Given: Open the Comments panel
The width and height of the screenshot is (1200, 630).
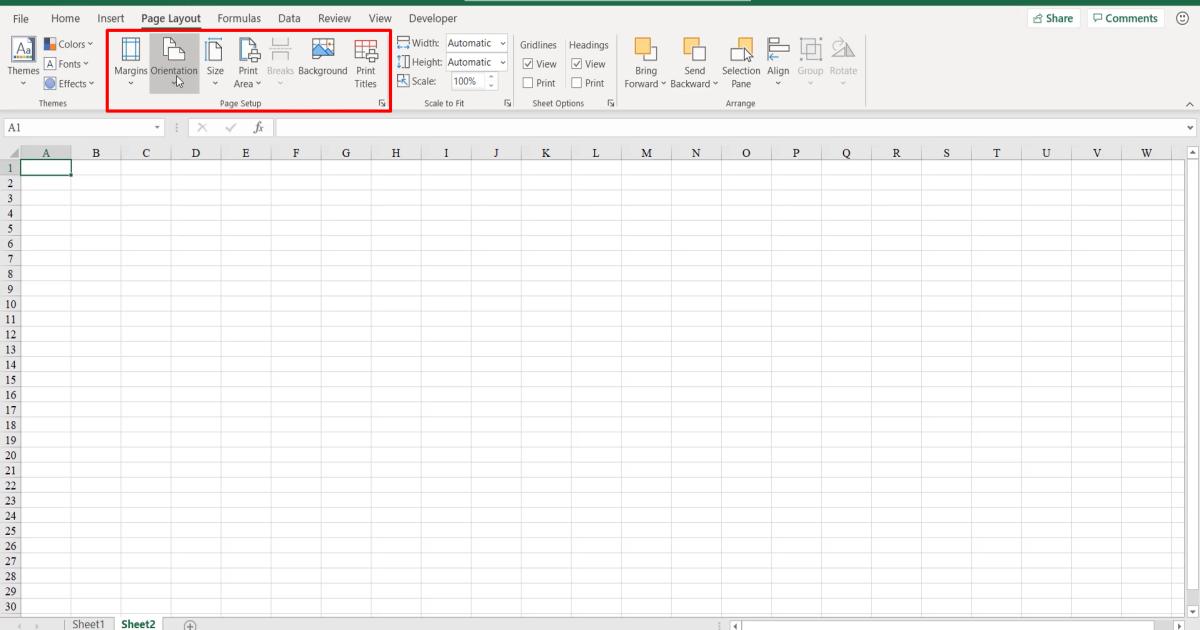Looking at the screenshot, I should 1125,17.
